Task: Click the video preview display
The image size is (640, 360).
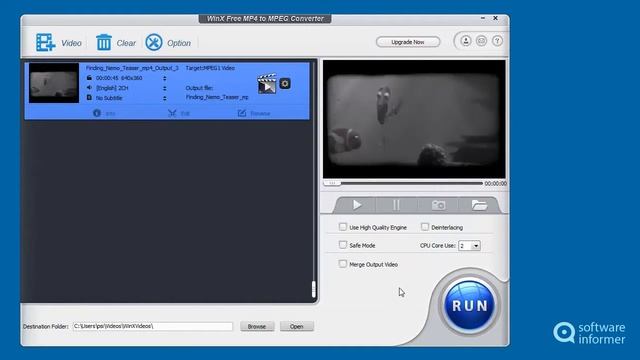Action: [x=414, y=119]
